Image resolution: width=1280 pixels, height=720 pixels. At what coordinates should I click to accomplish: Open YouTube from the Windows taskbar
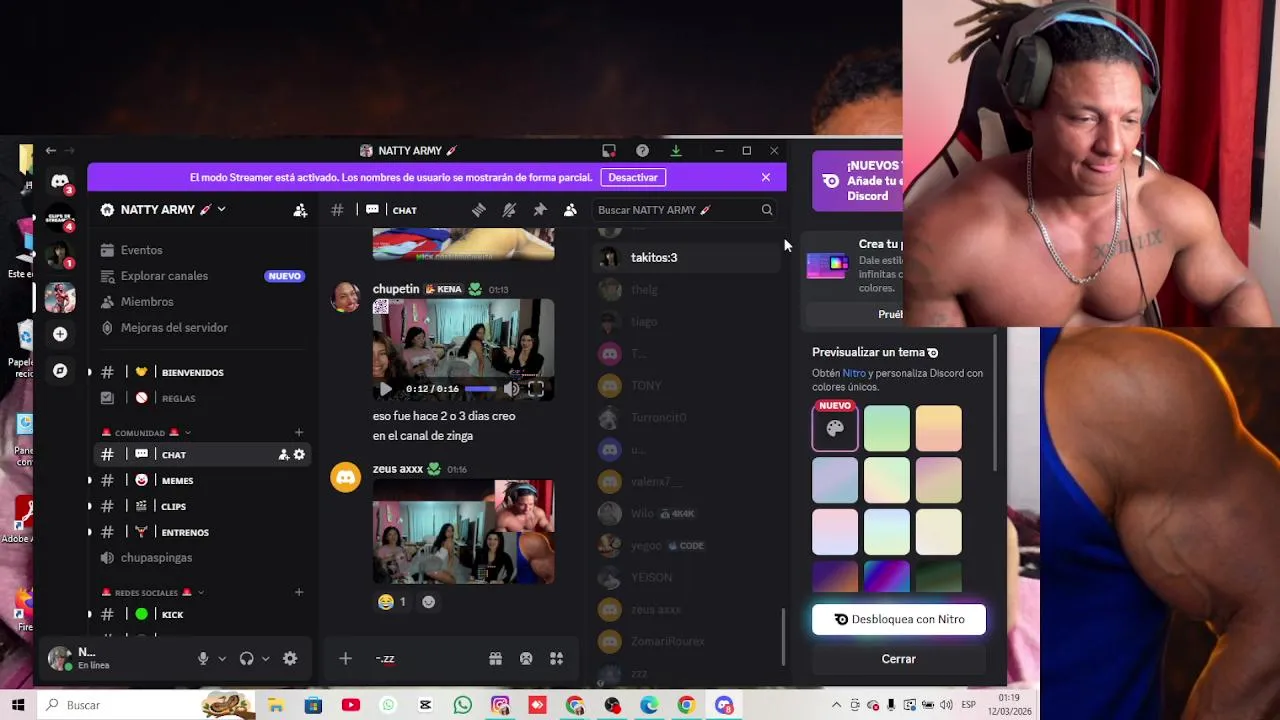point(351,705)
